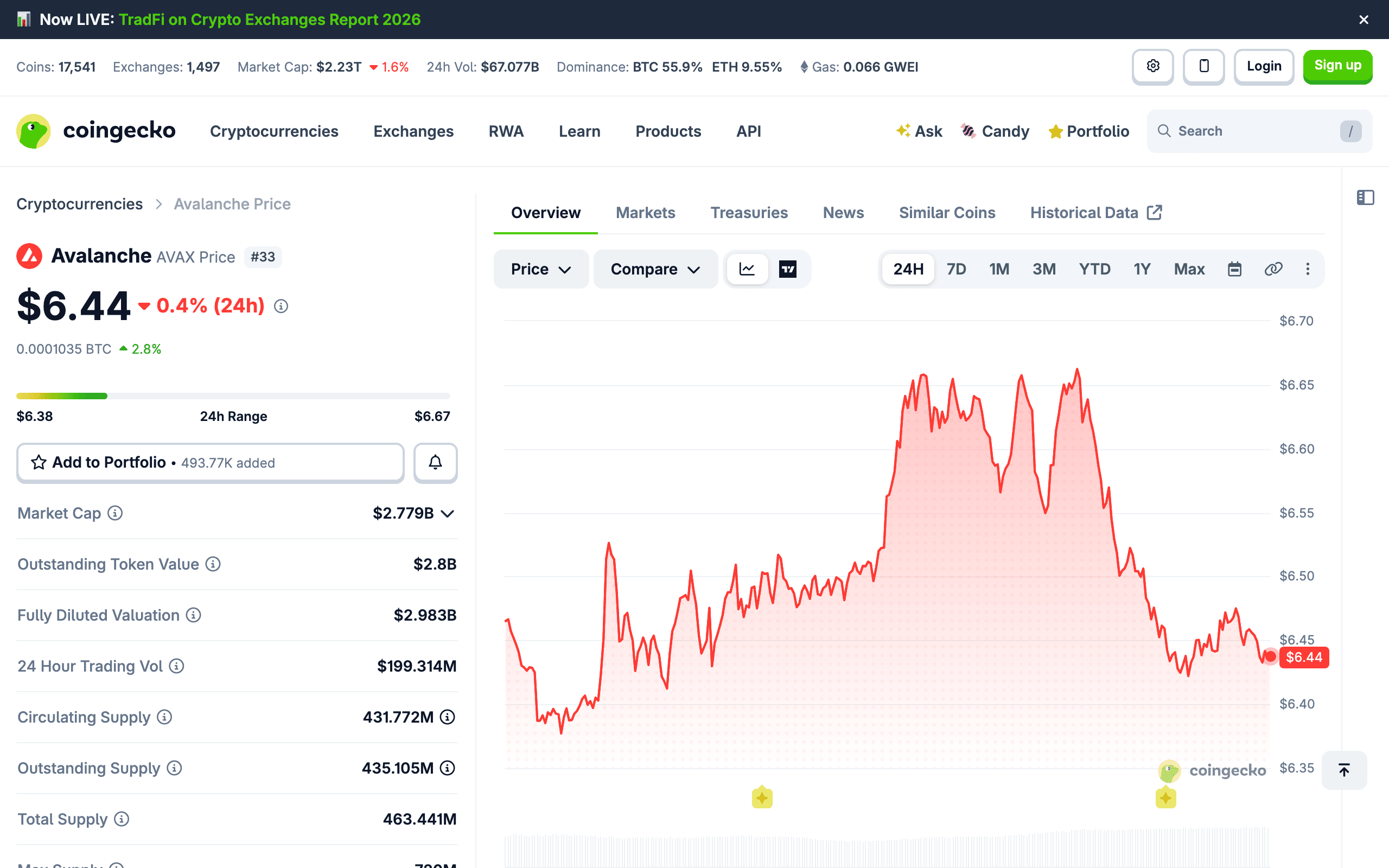Expand the Price dropdown
The height and width of the screenshot is (868, 1389).
point(540,269)
